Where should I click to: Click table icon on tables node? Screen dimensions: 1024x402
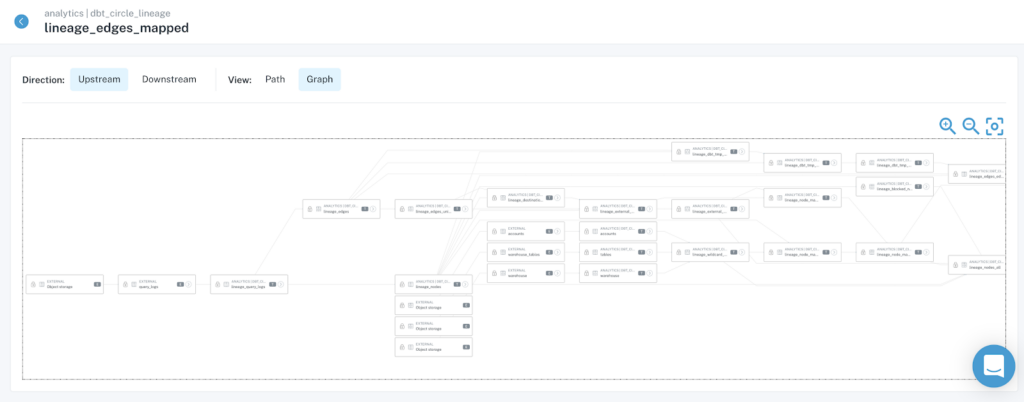(594, 252)
